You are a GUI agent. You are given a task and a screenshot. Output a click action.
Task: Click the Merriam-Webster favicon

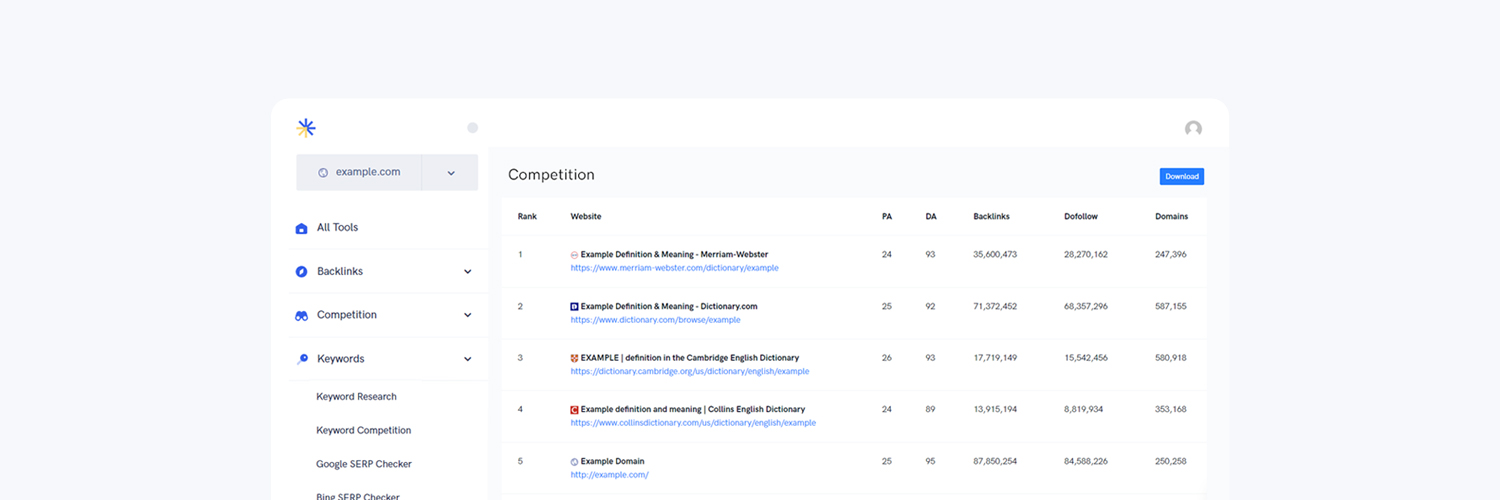pos(574,255)
